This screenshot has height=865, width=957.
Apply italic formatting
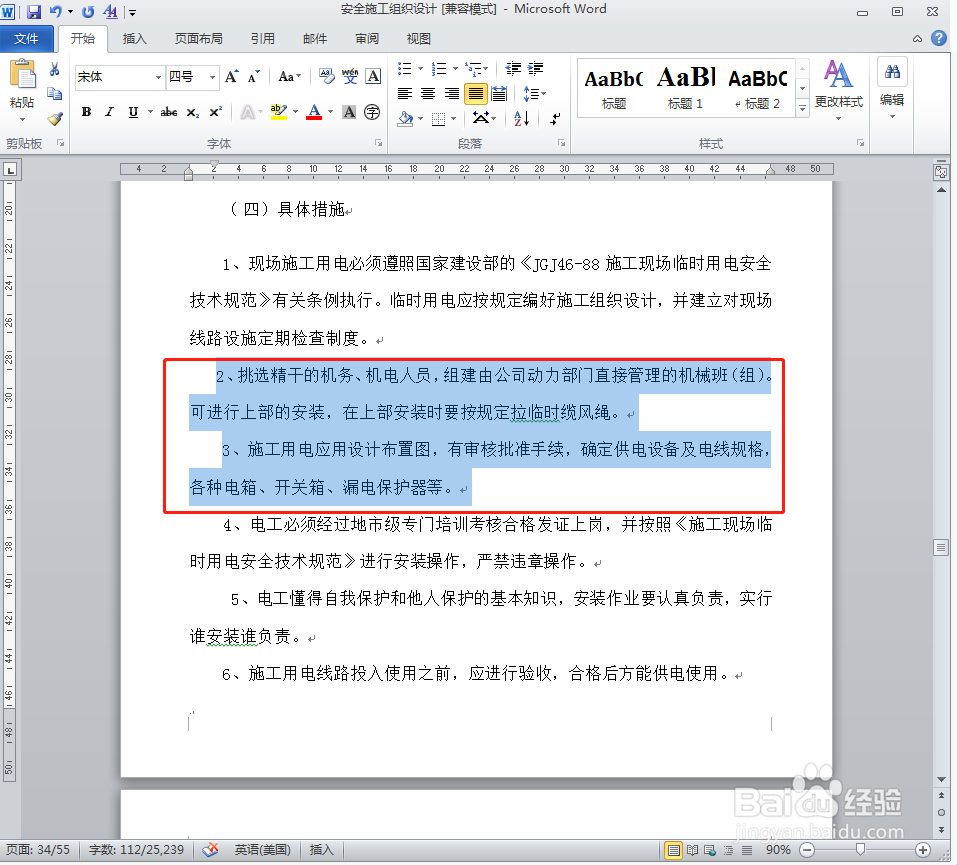[x=110, y=112]
